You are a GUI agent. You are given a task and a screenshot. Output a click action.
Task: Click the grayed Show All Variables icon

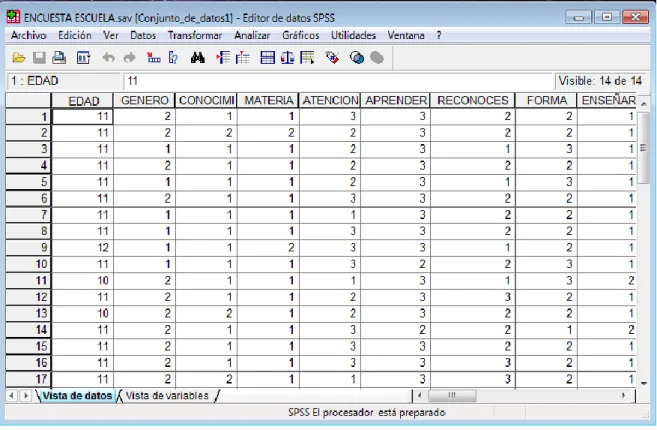(377, 58)
